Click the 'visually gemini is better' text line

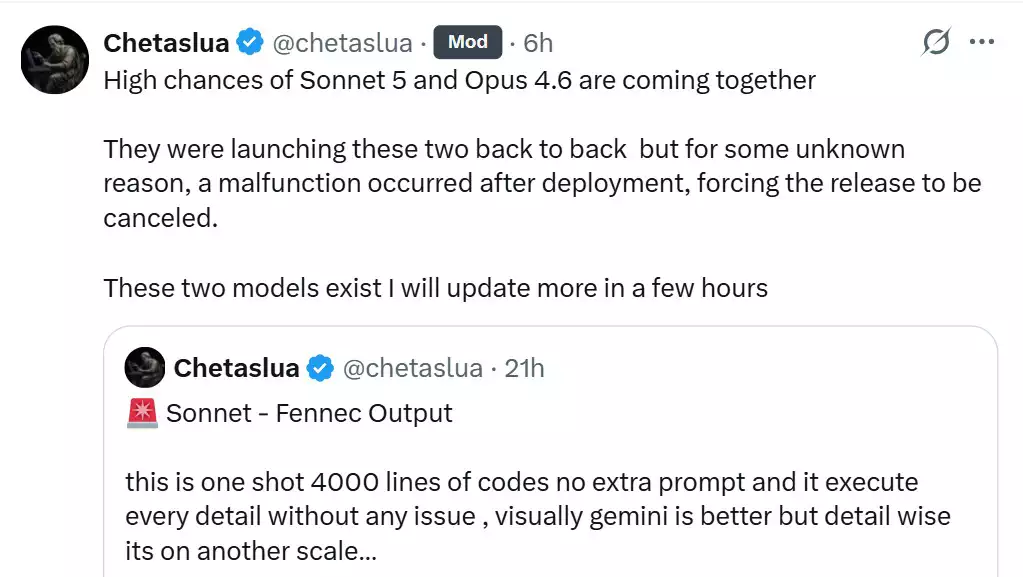538,516
